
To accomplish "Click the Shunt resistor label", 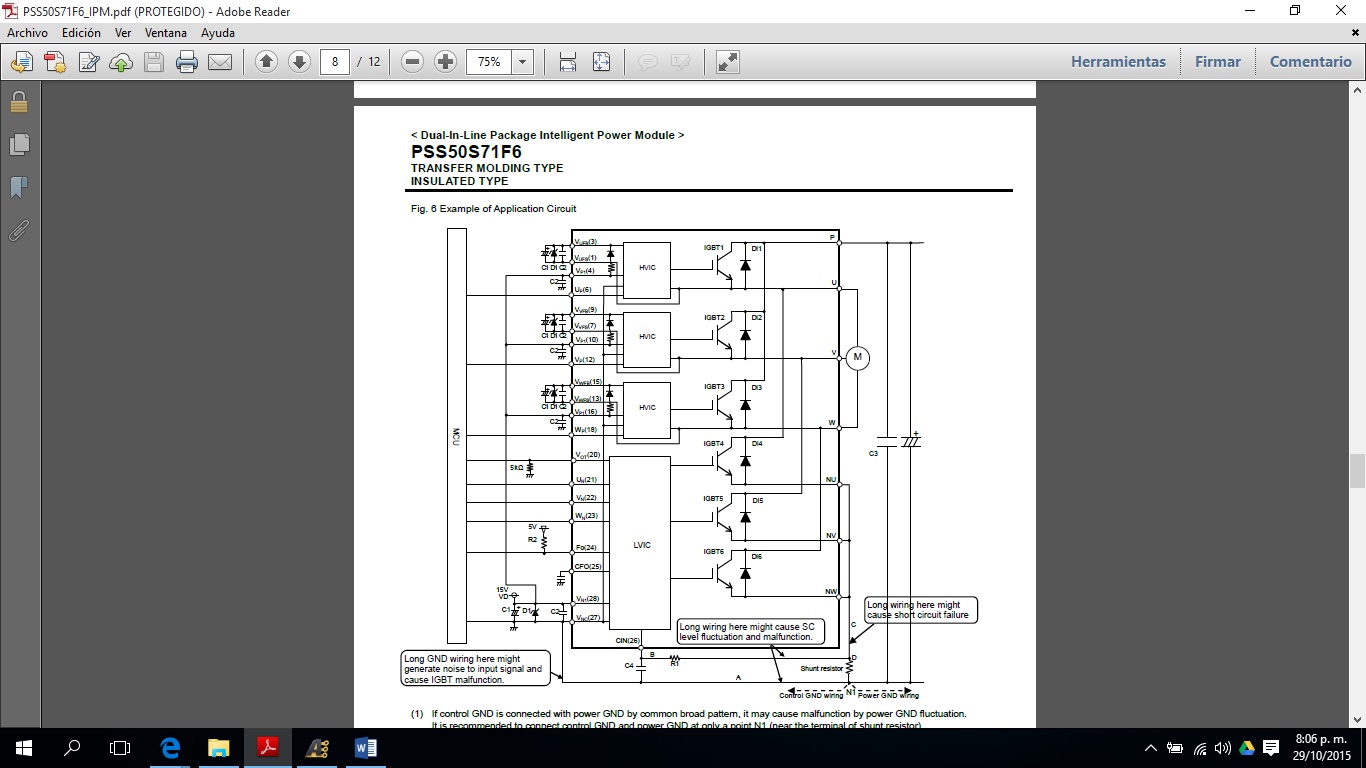I will coord(822,668).
